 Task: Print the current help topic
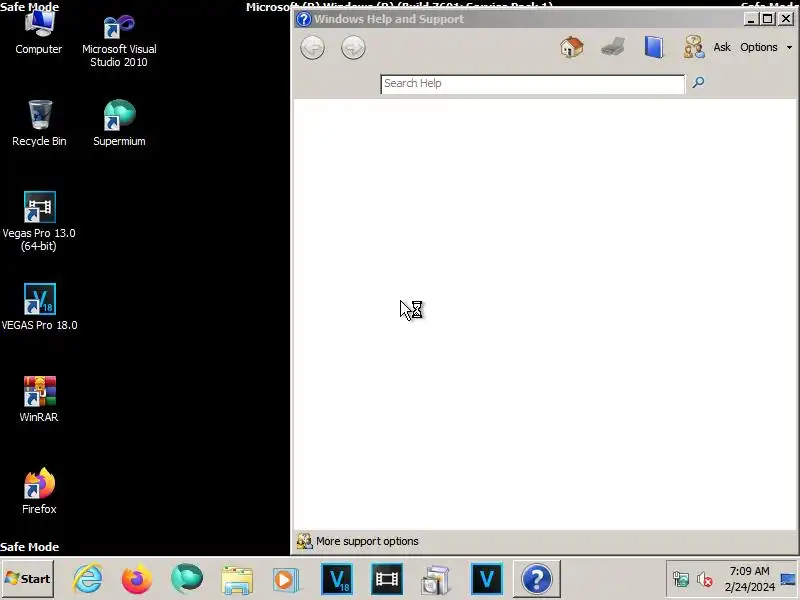coord(613,47)
